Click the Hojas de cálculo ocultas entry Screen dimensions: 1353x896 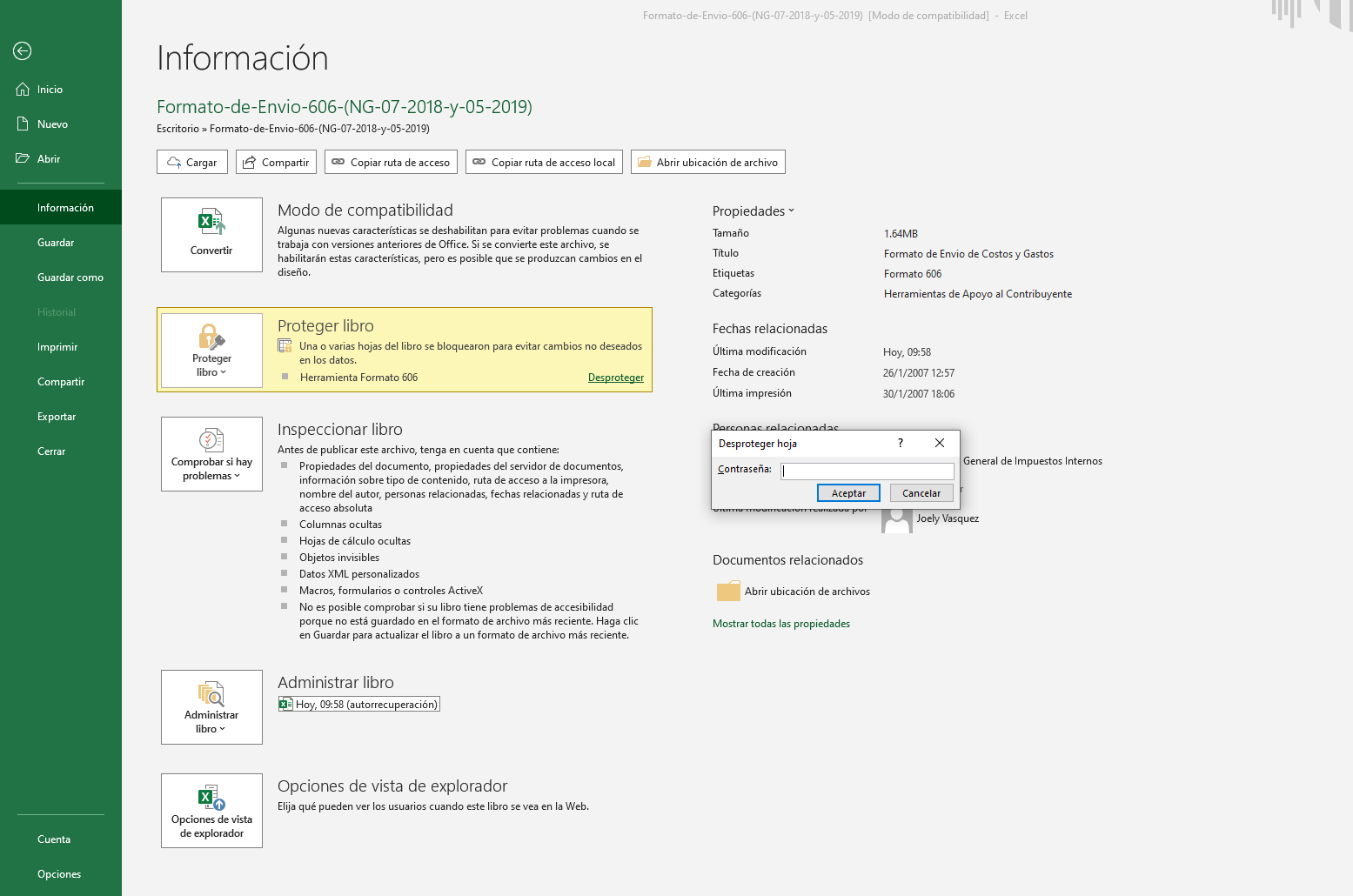355,541
